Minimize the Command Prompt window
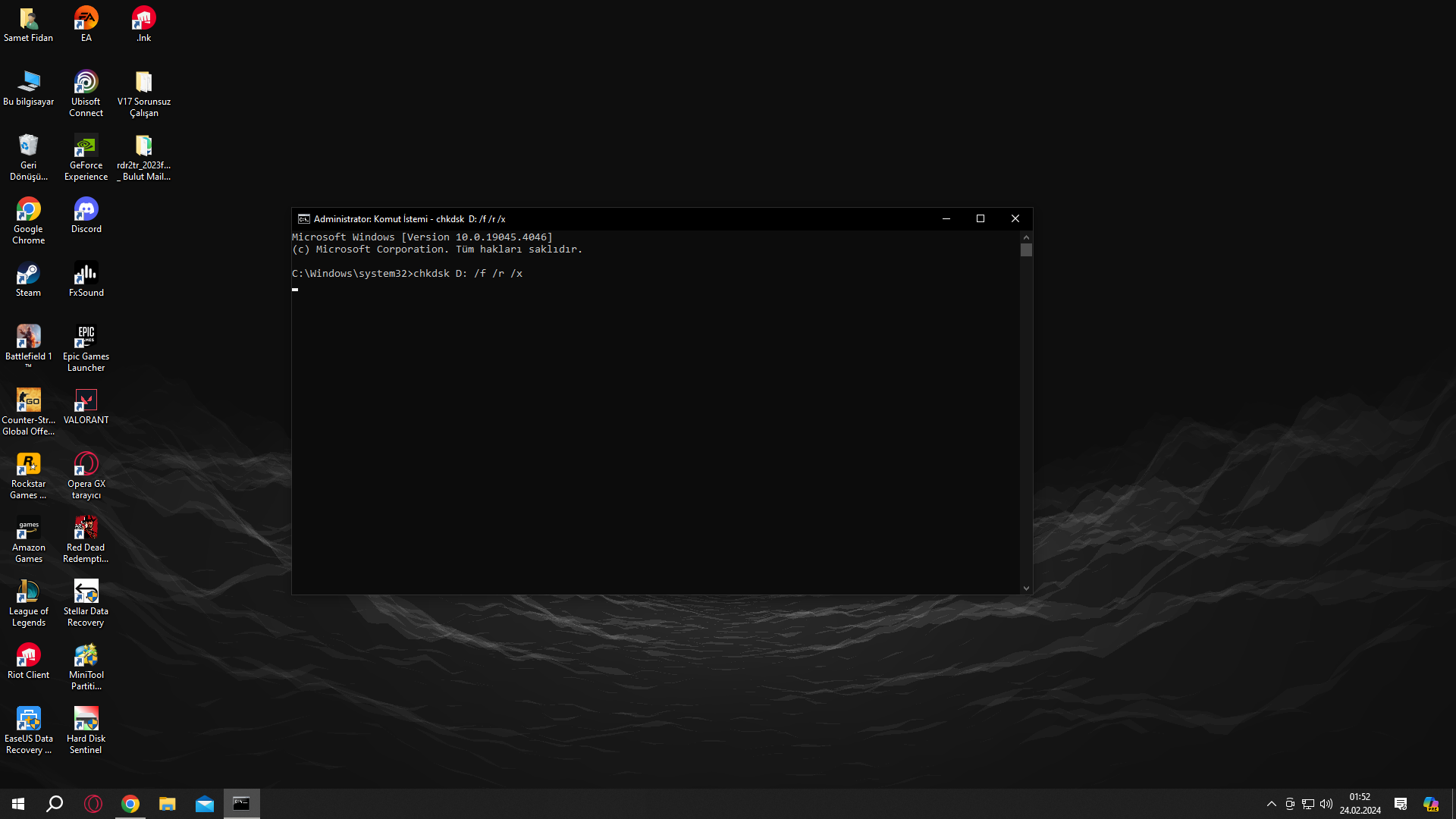1456x819 pixels. click(946, 218)
